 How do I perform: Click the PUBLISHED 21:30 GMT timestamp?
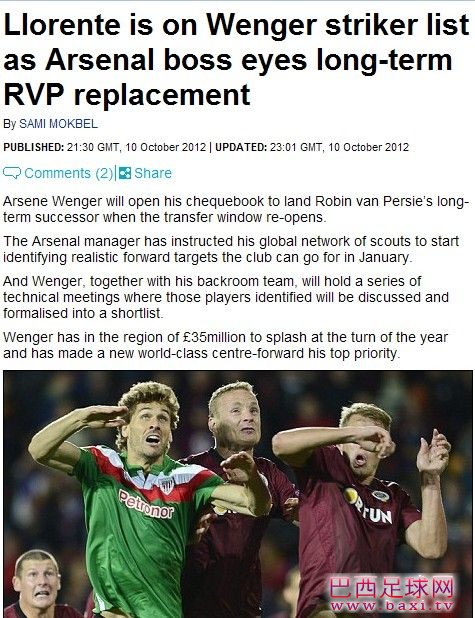pos(104,147)
